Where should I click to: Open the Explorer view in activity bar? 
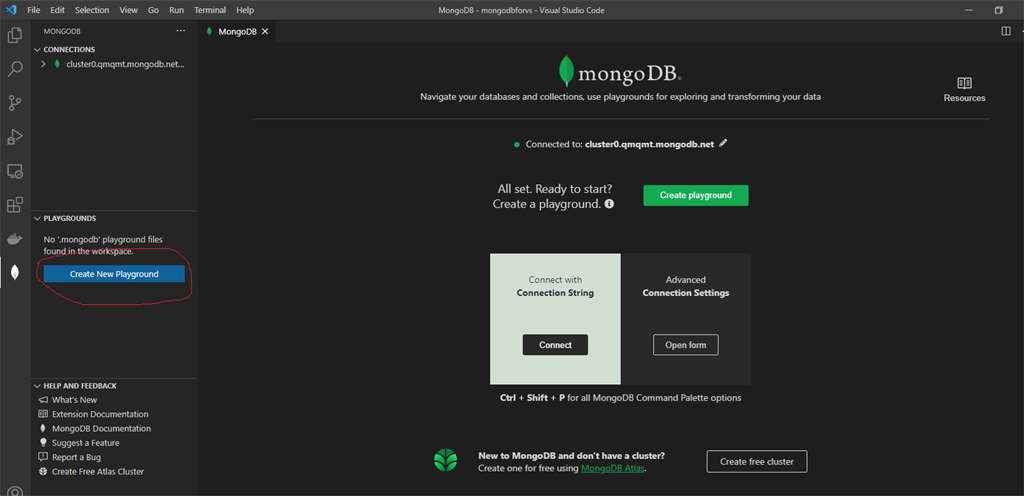pyautogui.click(x=14, y=35)
